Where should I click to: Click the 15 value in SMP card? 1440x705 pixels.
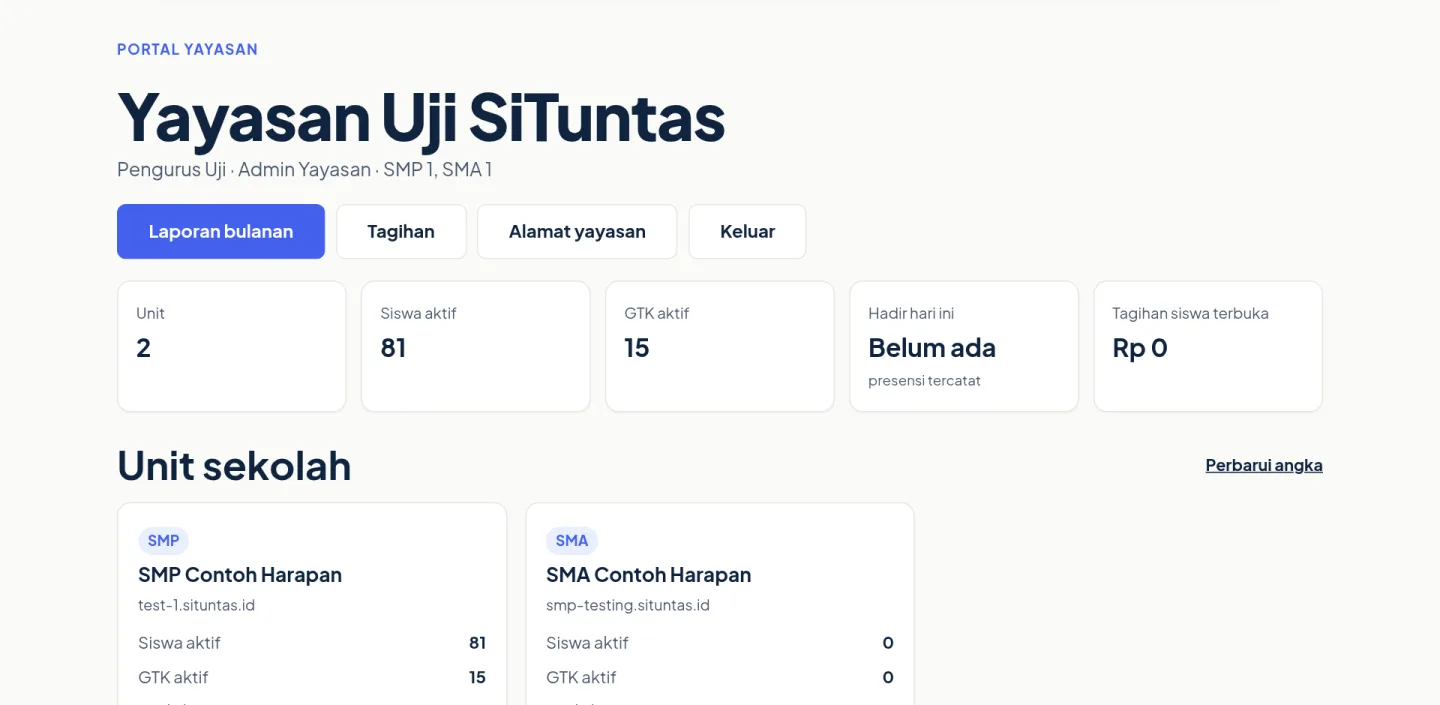[x=477, y=677]
